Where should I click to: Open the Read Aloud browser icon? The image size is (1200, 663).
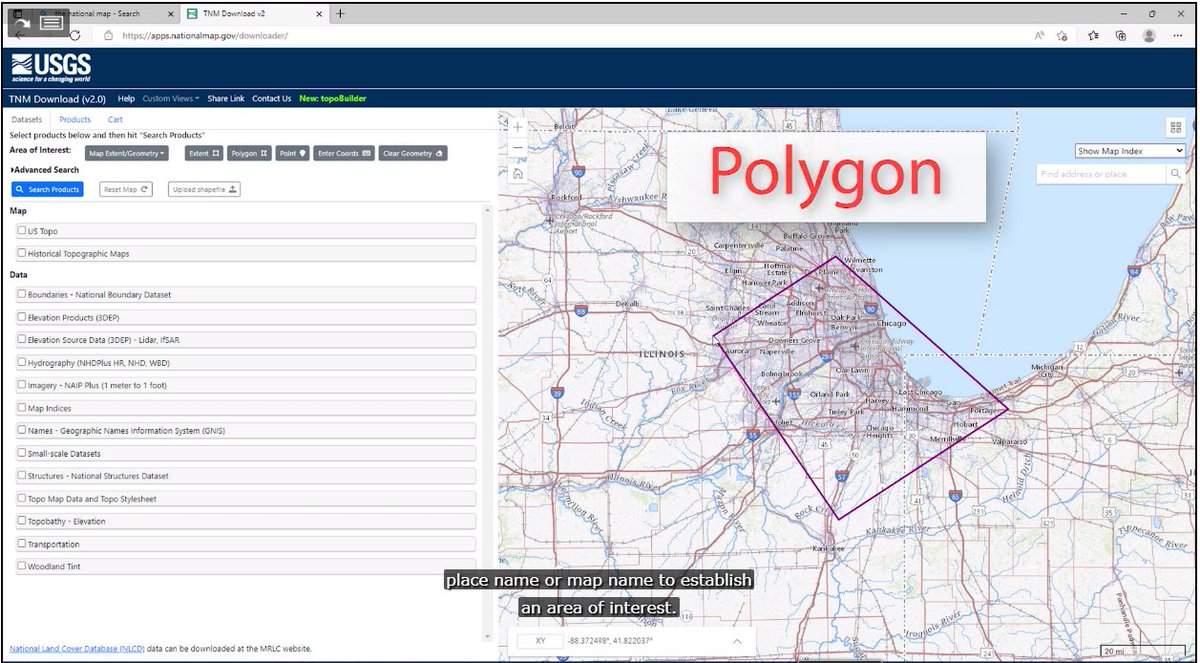[1040, 34]
